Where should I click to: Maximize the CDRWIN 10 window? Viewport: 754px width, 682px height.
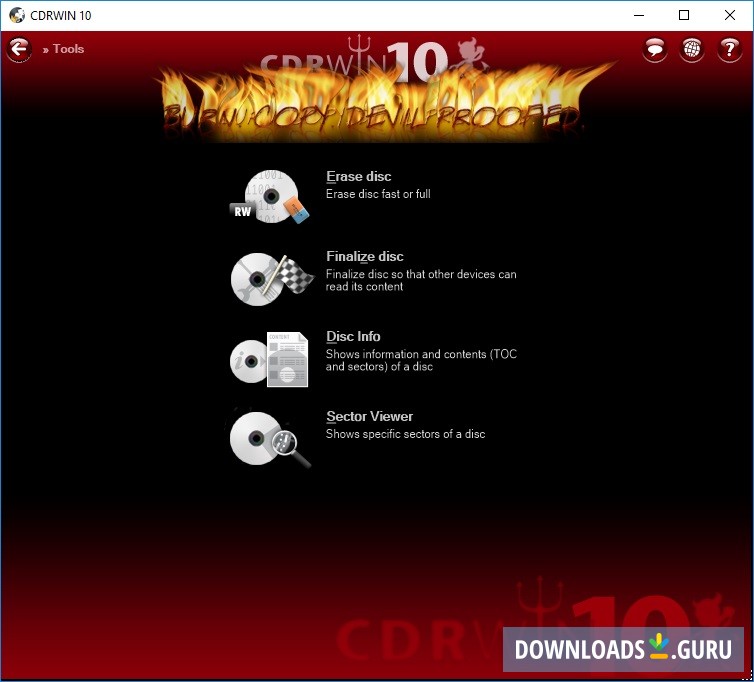point(684,15)
